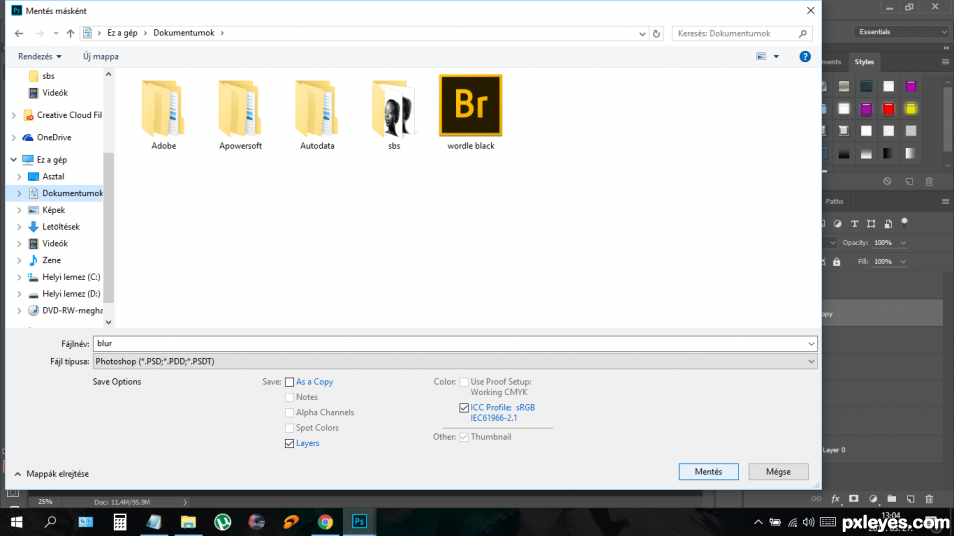
Task: Toggle Use Proof Setup checkbox
Action: click(x=464, y=382)
